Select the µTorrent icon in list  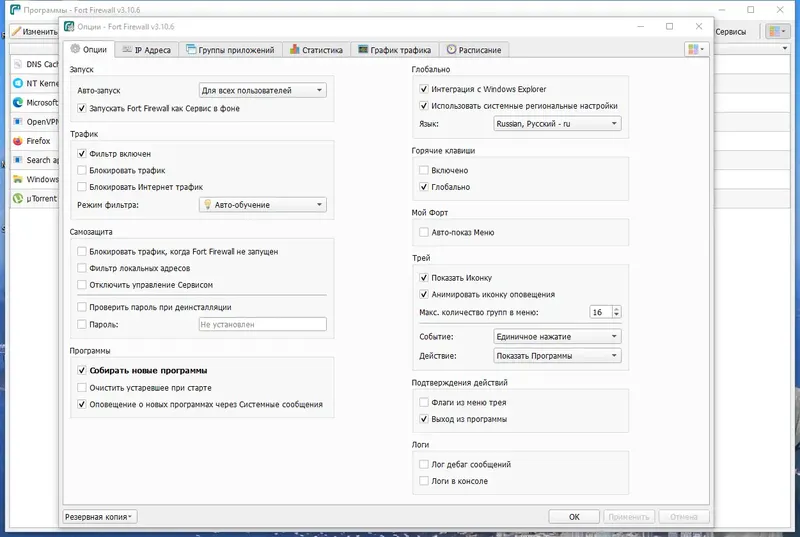[x=18, y=198]
